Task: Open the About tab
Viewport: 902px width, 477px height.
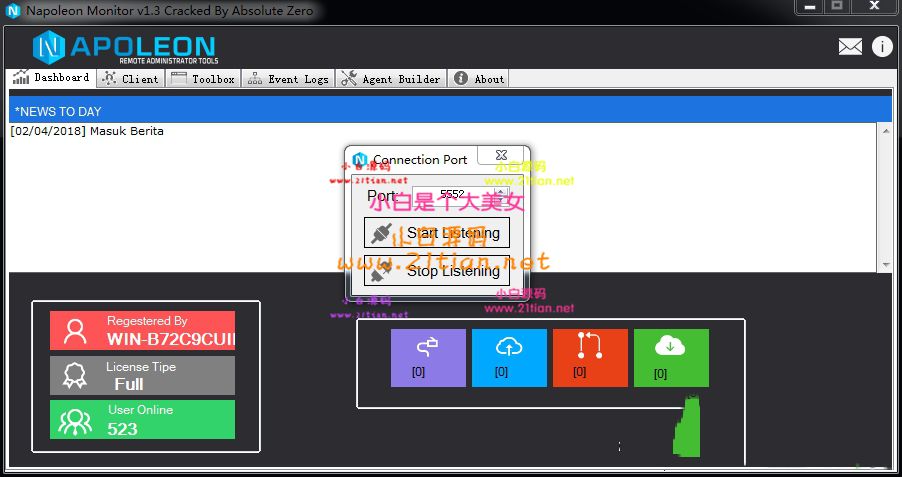Action: tap(479, 78)
